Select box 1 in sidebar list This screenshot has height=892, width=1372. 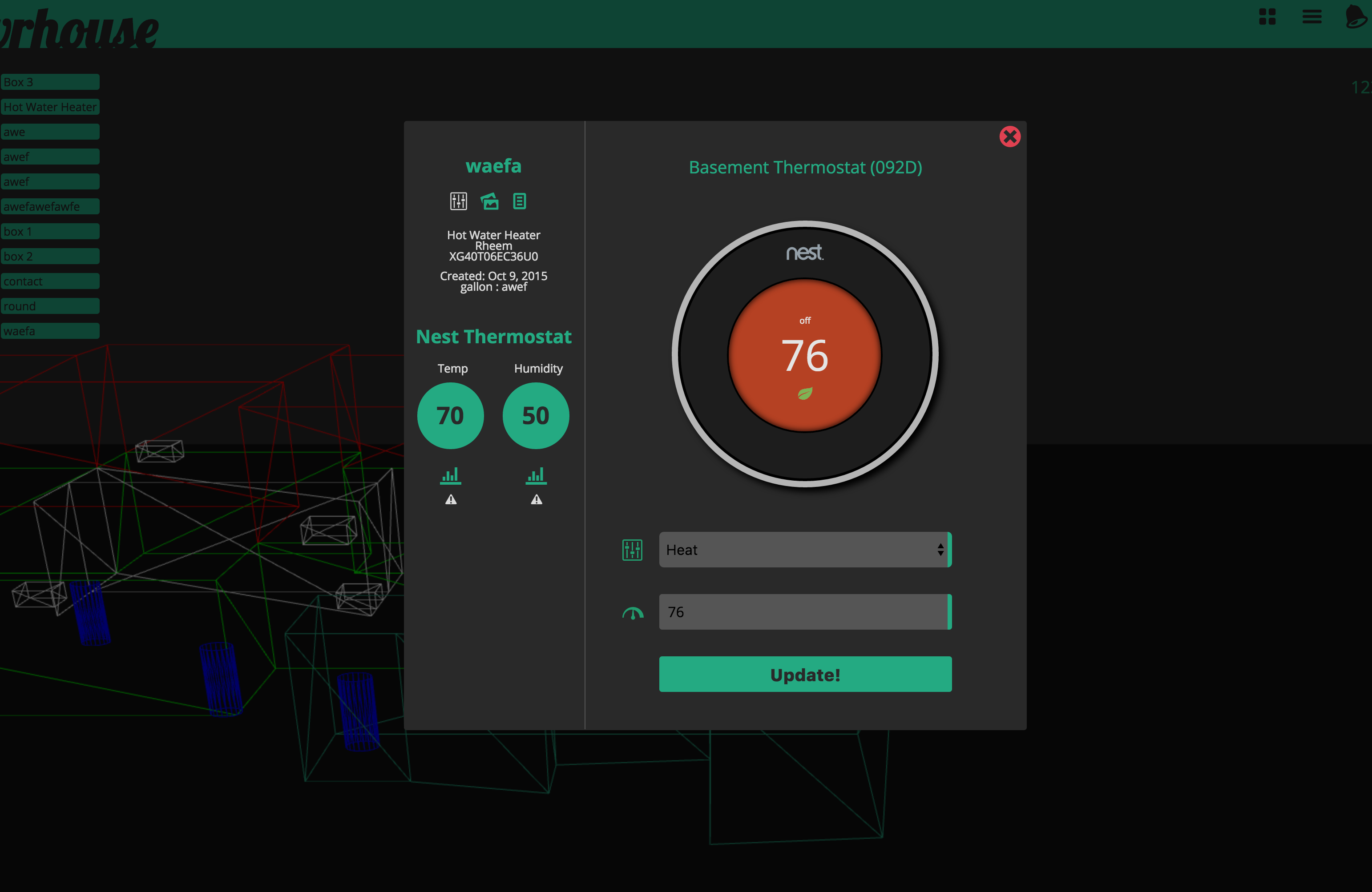[x=49, y=231]
